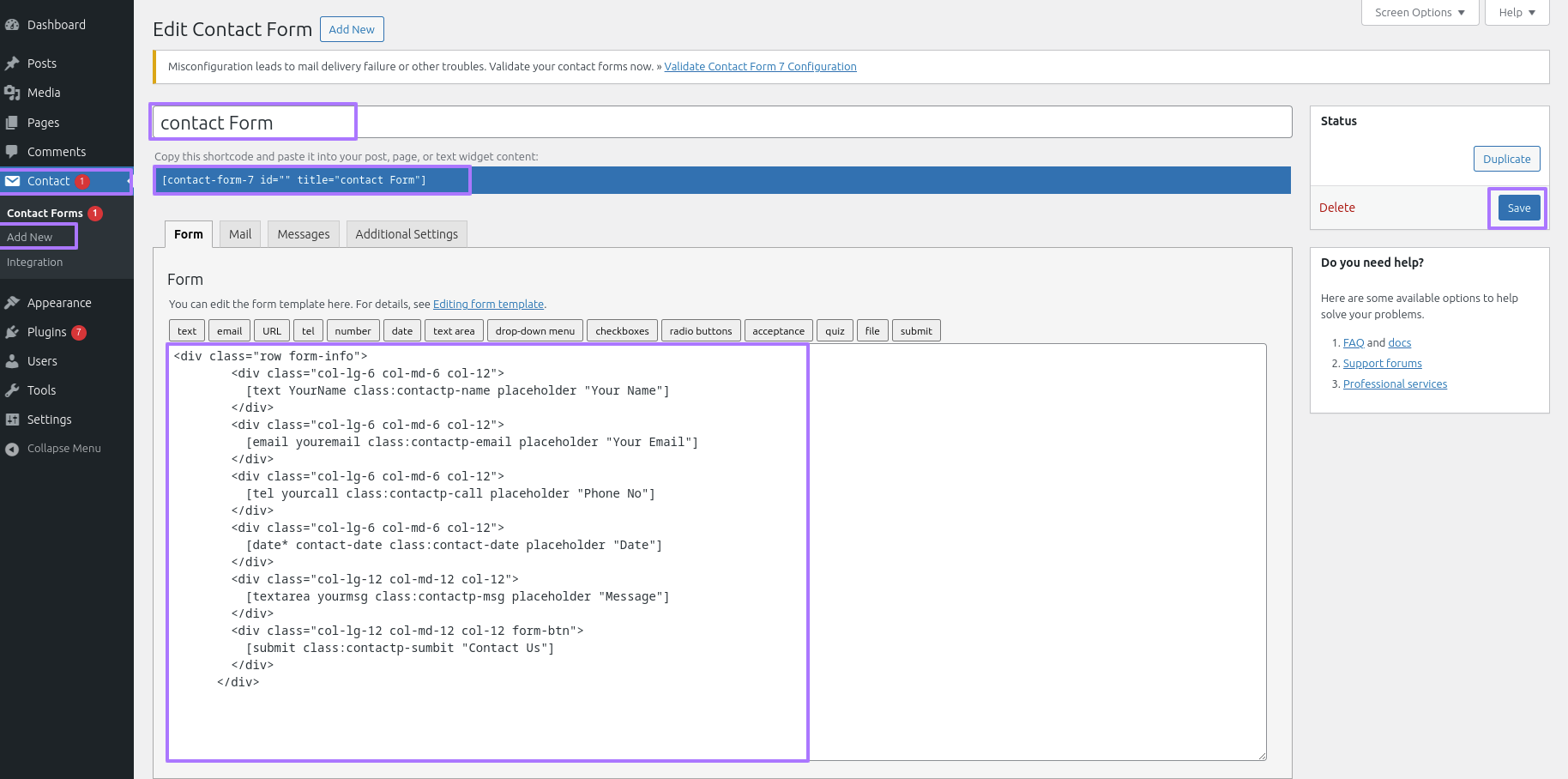Switch to the Mail tab
Viewport: 1568px width, 779px height.
(x=240, y=234)
